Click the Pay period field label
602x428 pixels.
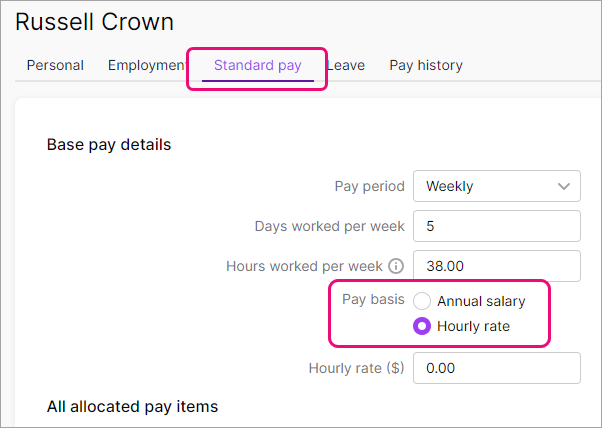(x=369, y=186)
